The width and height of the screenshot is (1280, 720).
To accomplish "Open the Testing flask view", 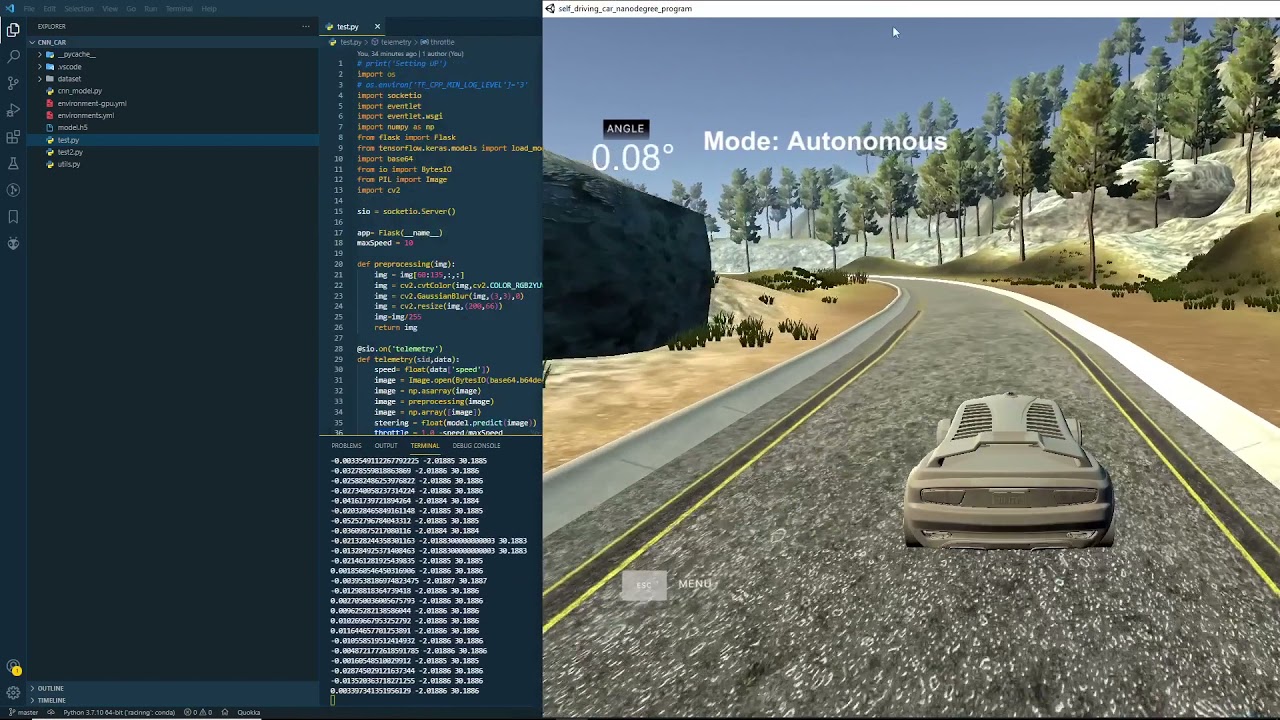I will point(13,163).
